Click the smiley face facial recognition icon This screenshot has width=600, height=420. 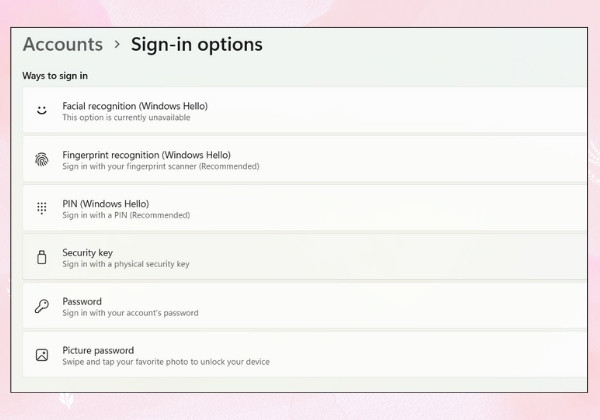[42, 110]
